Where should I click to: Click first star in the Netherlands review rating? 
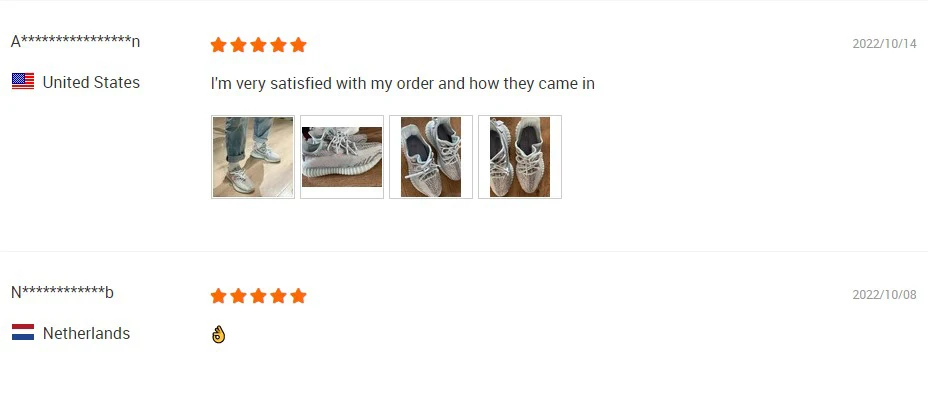[218, 296]
